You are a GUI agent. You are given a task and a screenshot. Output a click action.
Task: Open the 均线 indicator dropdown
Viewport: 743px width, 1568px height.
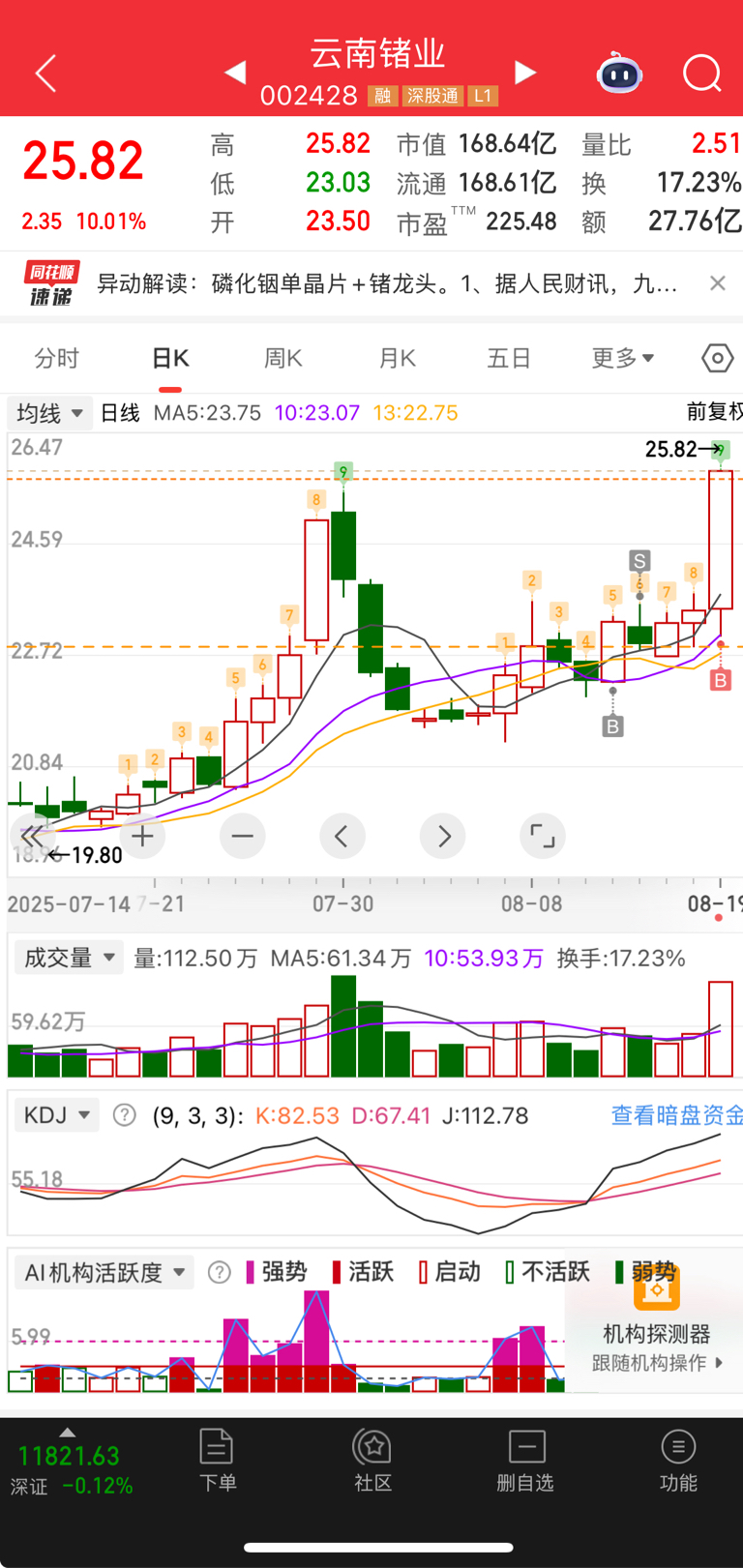coord(49,413)
